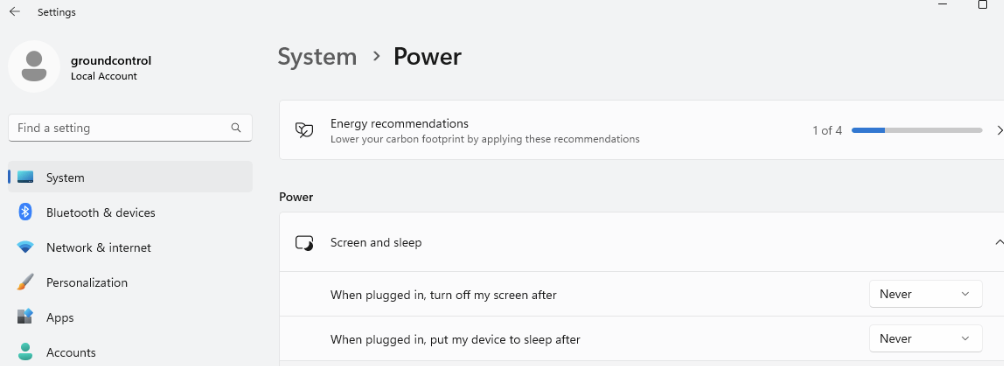Viewport: 1004px width, 366px height.
Task: Click the back arrow in Settings
Action: pos(14,12)
